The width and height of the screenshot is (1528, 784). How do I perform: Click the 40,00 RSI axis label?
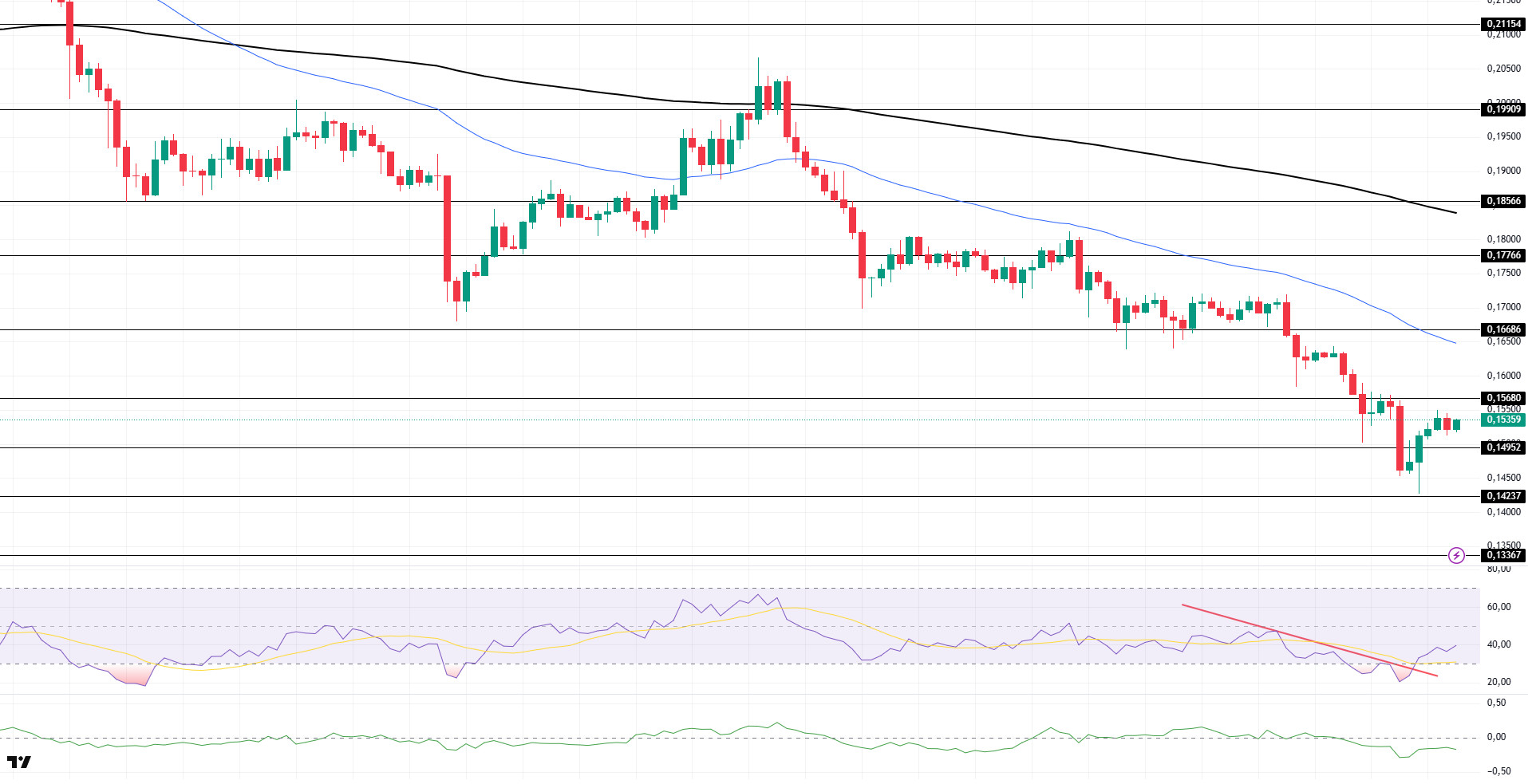coord(1498,644)
